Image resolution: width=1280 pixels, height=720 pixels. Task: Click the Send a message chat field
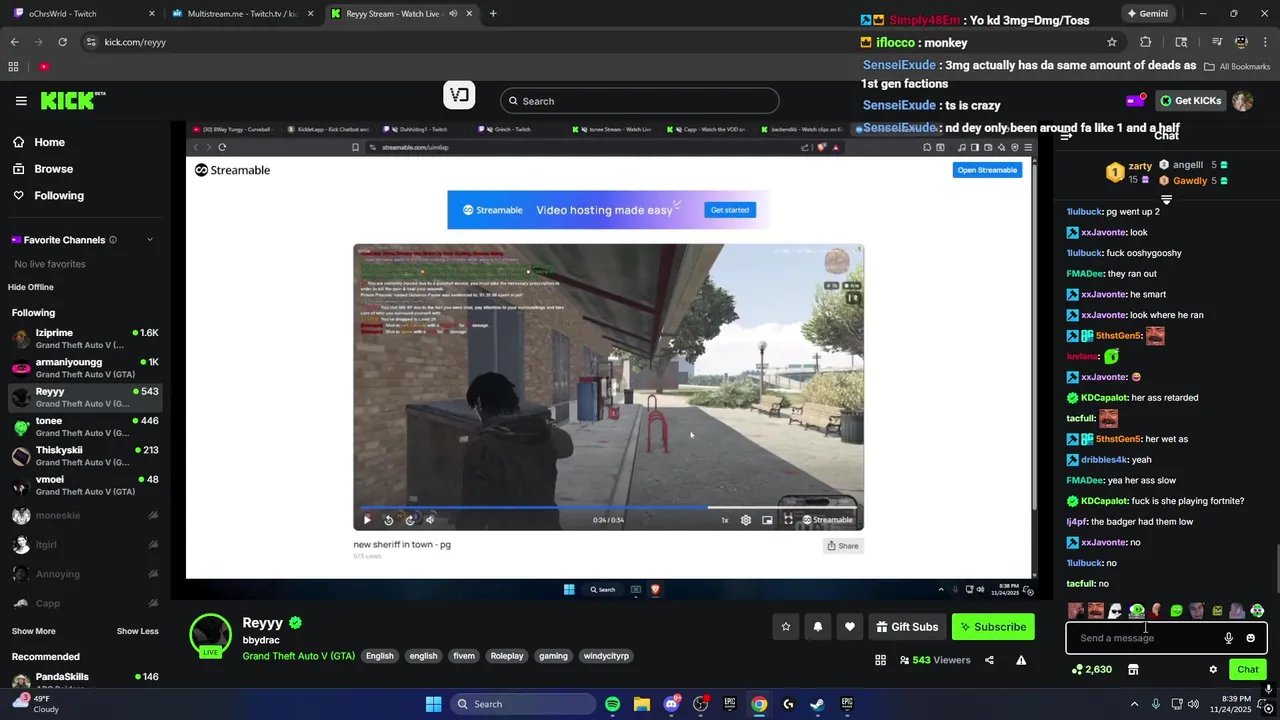1147,638
